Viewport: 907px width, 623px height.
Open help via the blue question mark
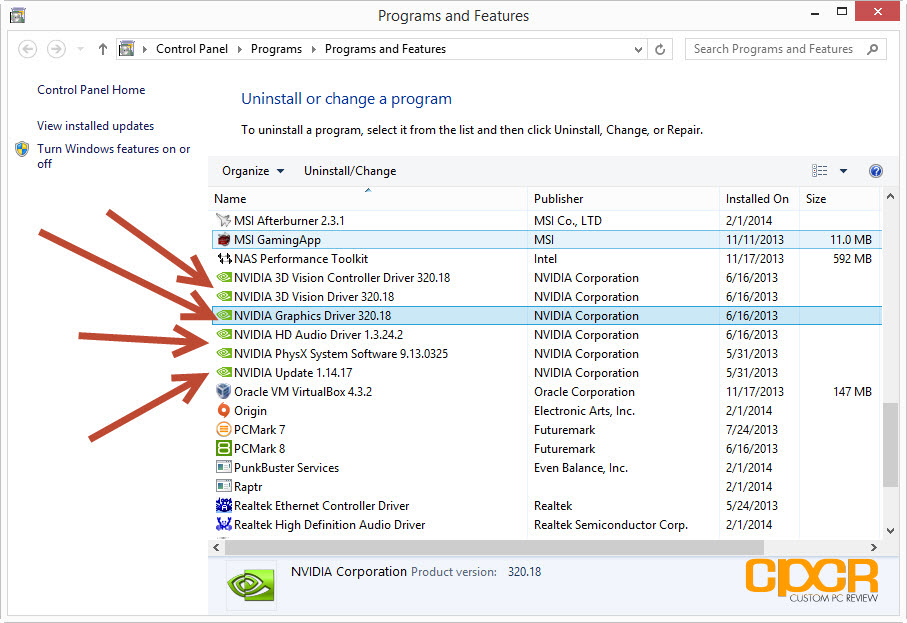pos(876,171)
